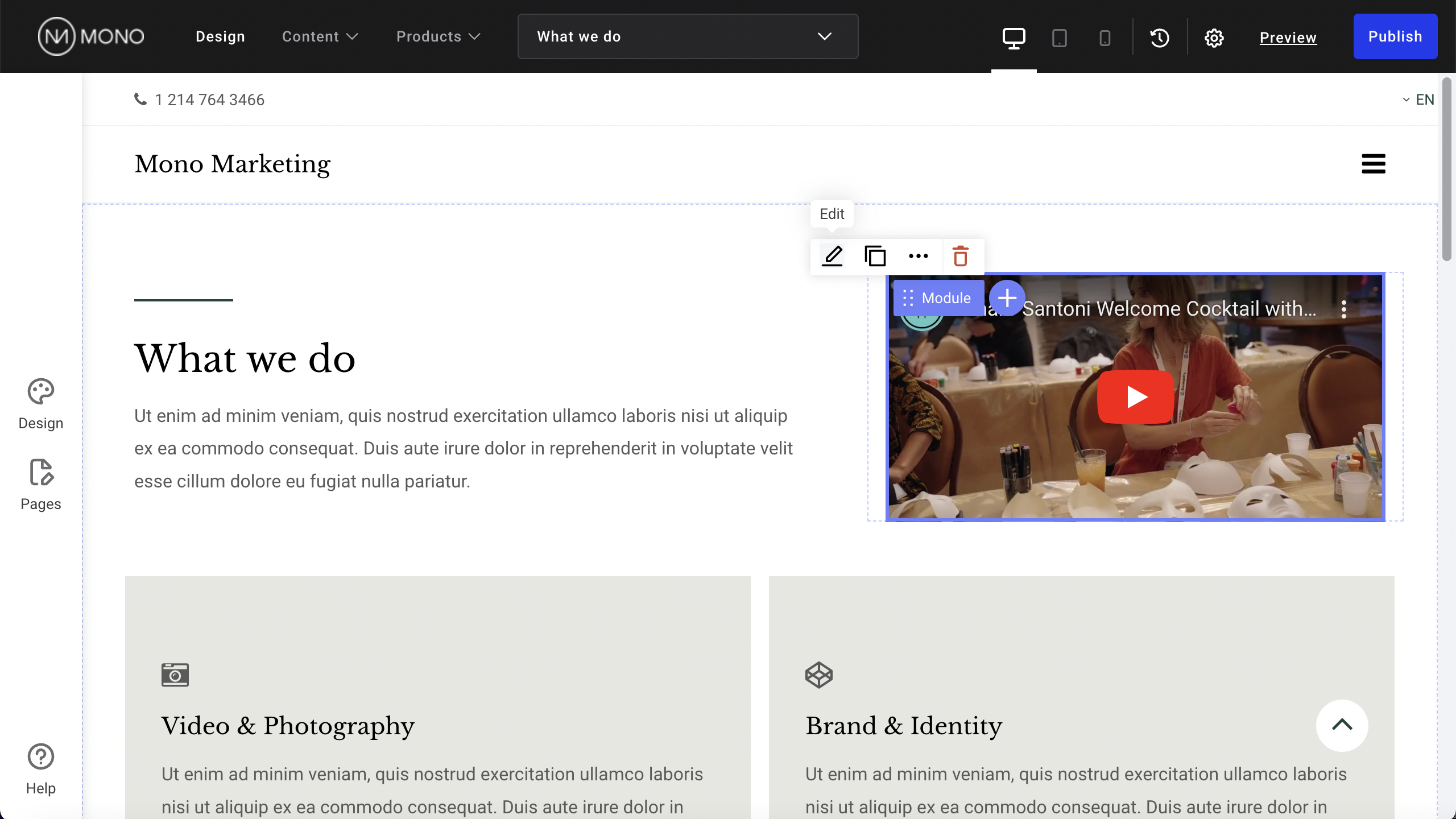The width and height of the screenshot is (1456, 819).
Task: Select the Brand & Identity heading
Action: pyautogui.click(x=904, y=726)
